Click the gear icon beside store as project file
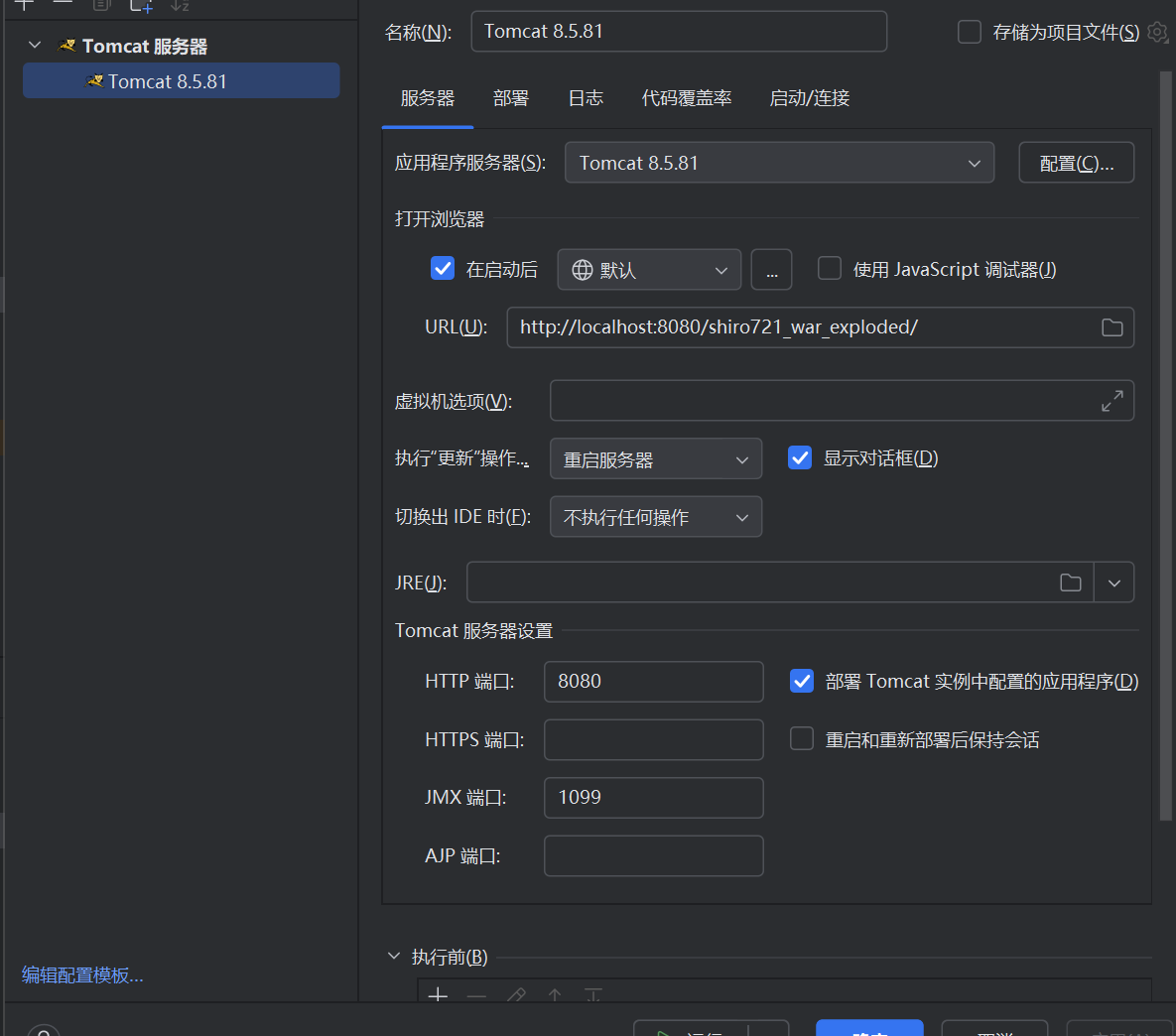The image size is (1176, 1036). pyautogui.click(x=1157, y=32)
